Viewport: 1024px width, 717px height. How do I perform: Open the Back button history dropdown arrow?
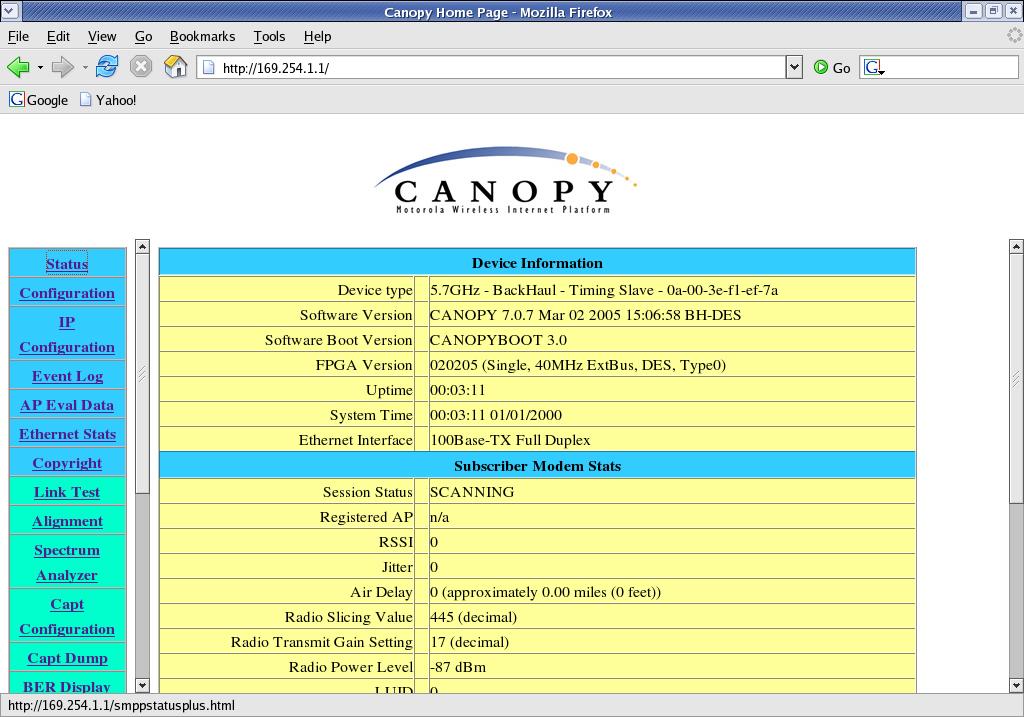click(40, 68)
